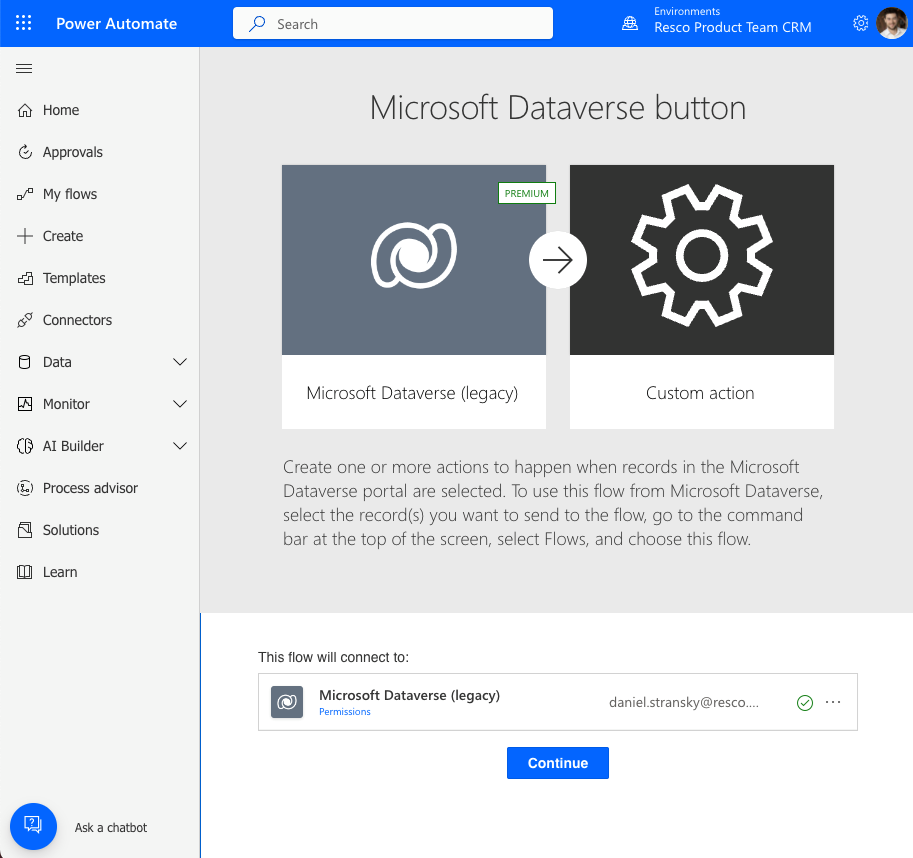Click the Microsoft Dataverse connection icon
913x858 pixels.
(x=287, y=702)
